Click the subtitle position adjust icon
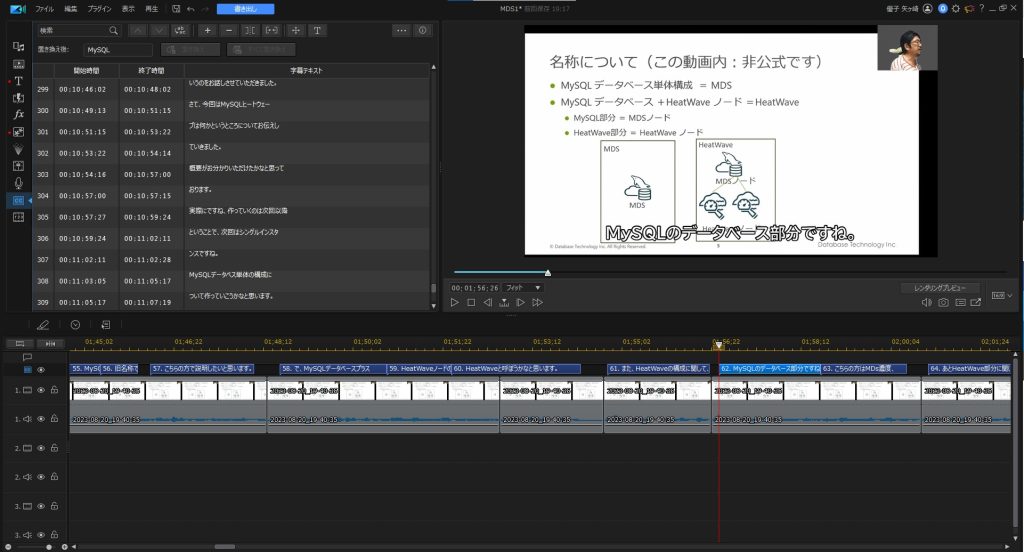1024x552 pixels. 296,31
